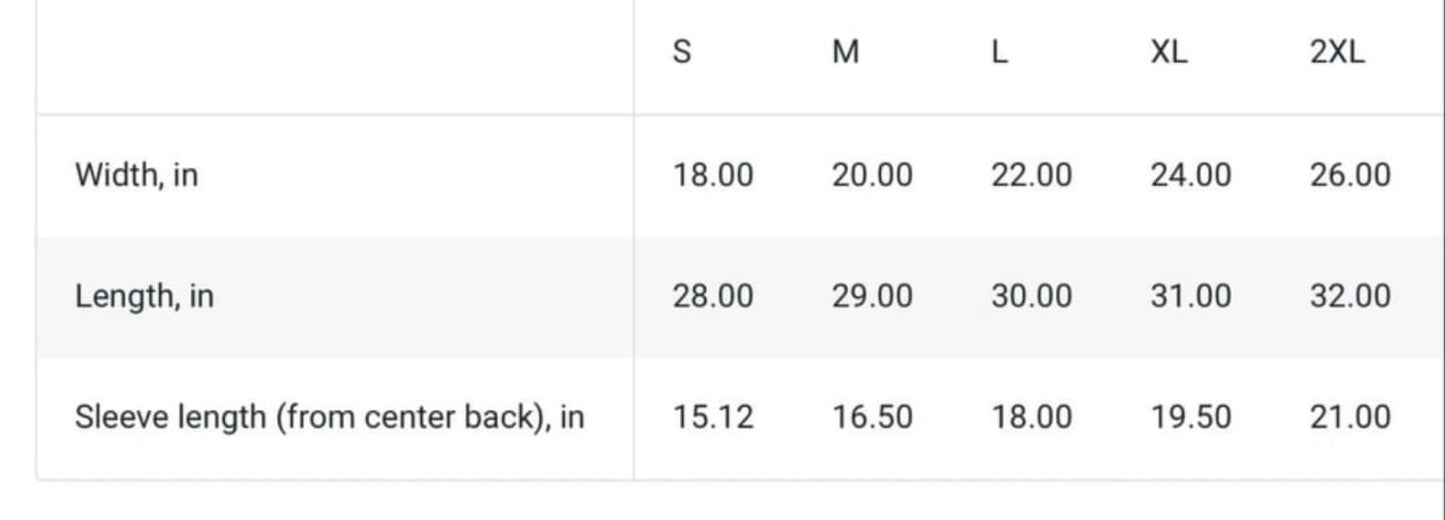Screen dimensions: 1445x520
Task: Select the 32.00 length cell
Action: (x=1350, y=296)
